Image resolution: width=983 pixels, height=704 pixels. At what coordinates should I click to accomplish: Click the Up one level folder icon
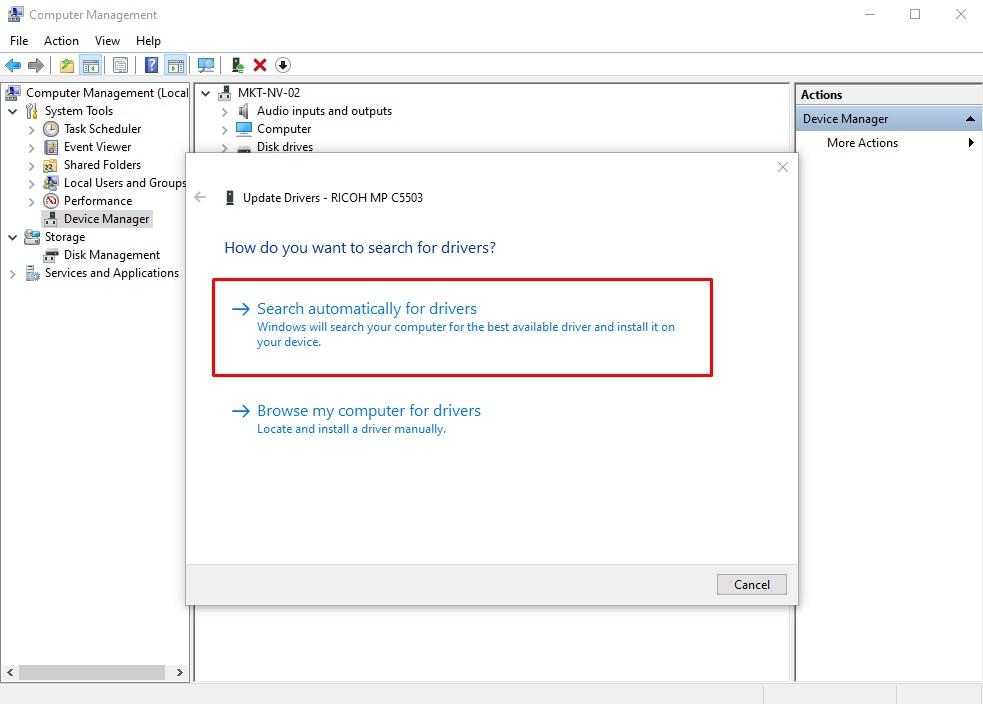click(x=66, y=65)
